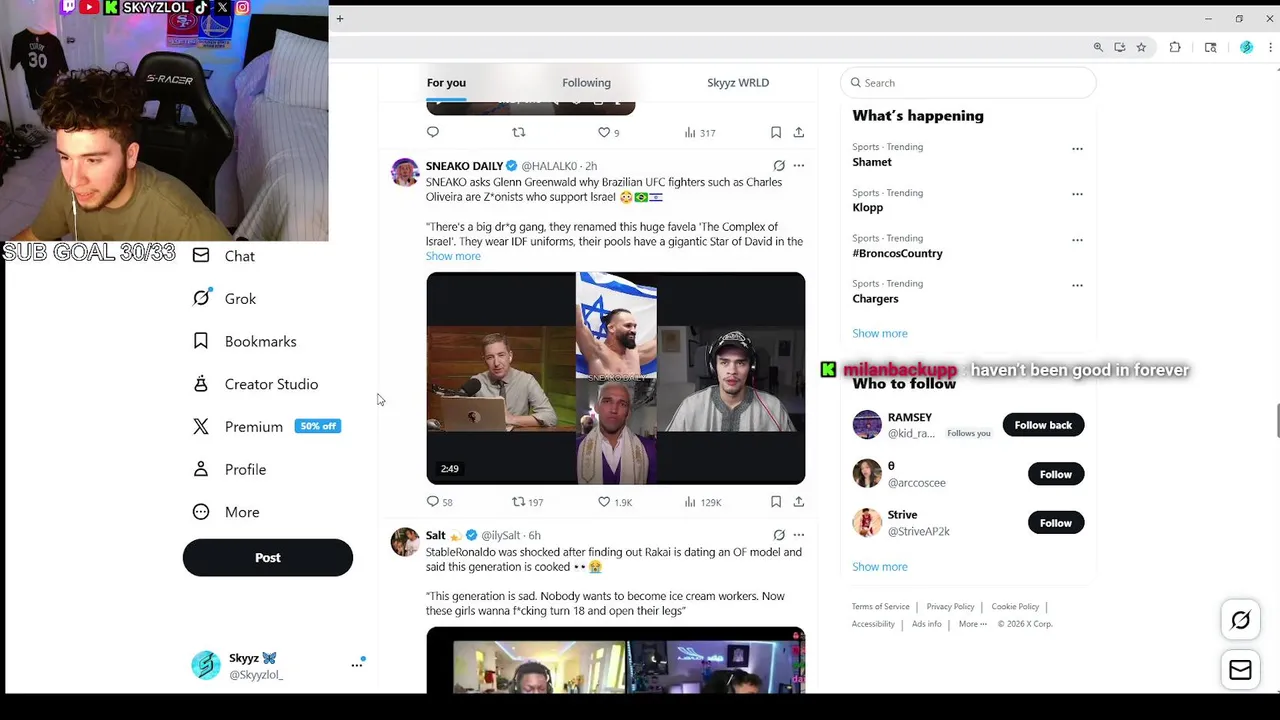Click Grok explain icon on Salt post
This screenshot has height=720, width=1280.
[x=779, y=535]
